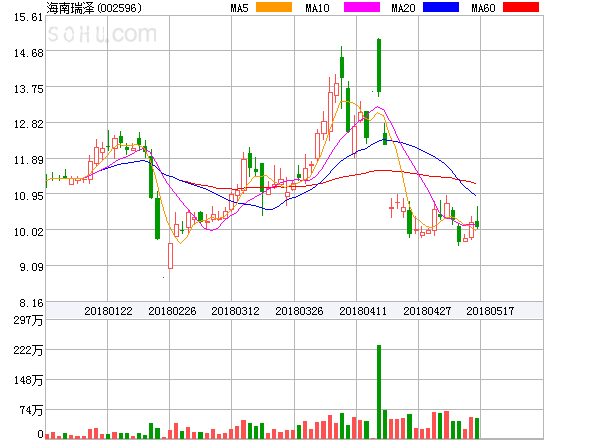
Task: Click the MA20 legend label
Action: click(x=403, y=8)
